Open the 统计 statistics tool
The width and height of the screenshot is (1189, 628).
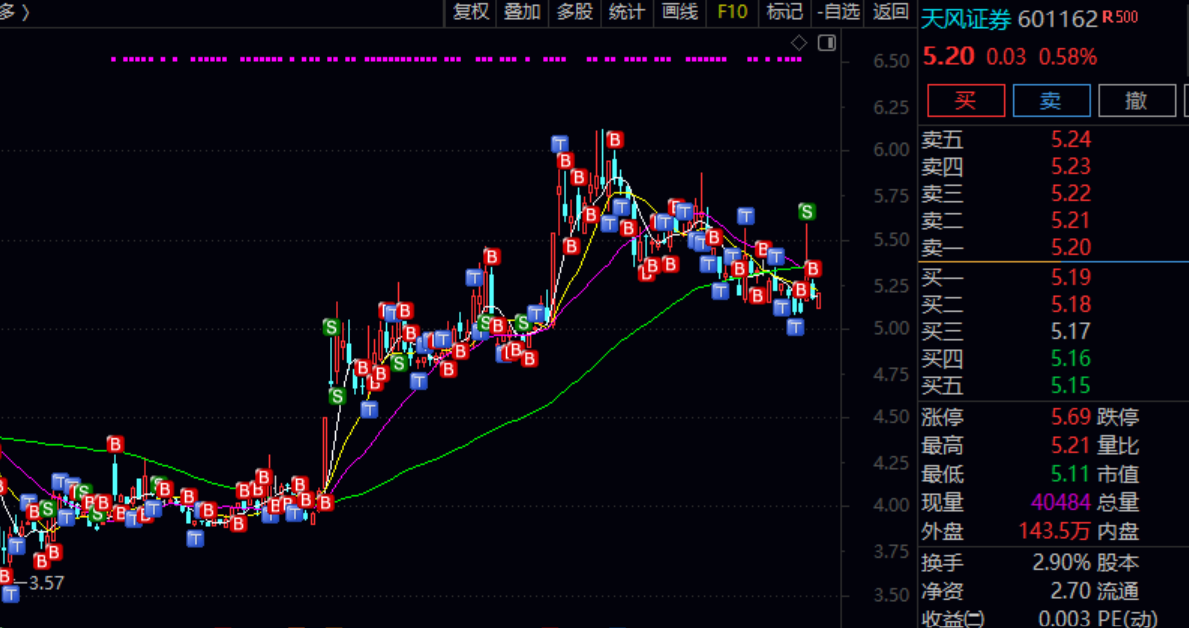click(627, 11)
